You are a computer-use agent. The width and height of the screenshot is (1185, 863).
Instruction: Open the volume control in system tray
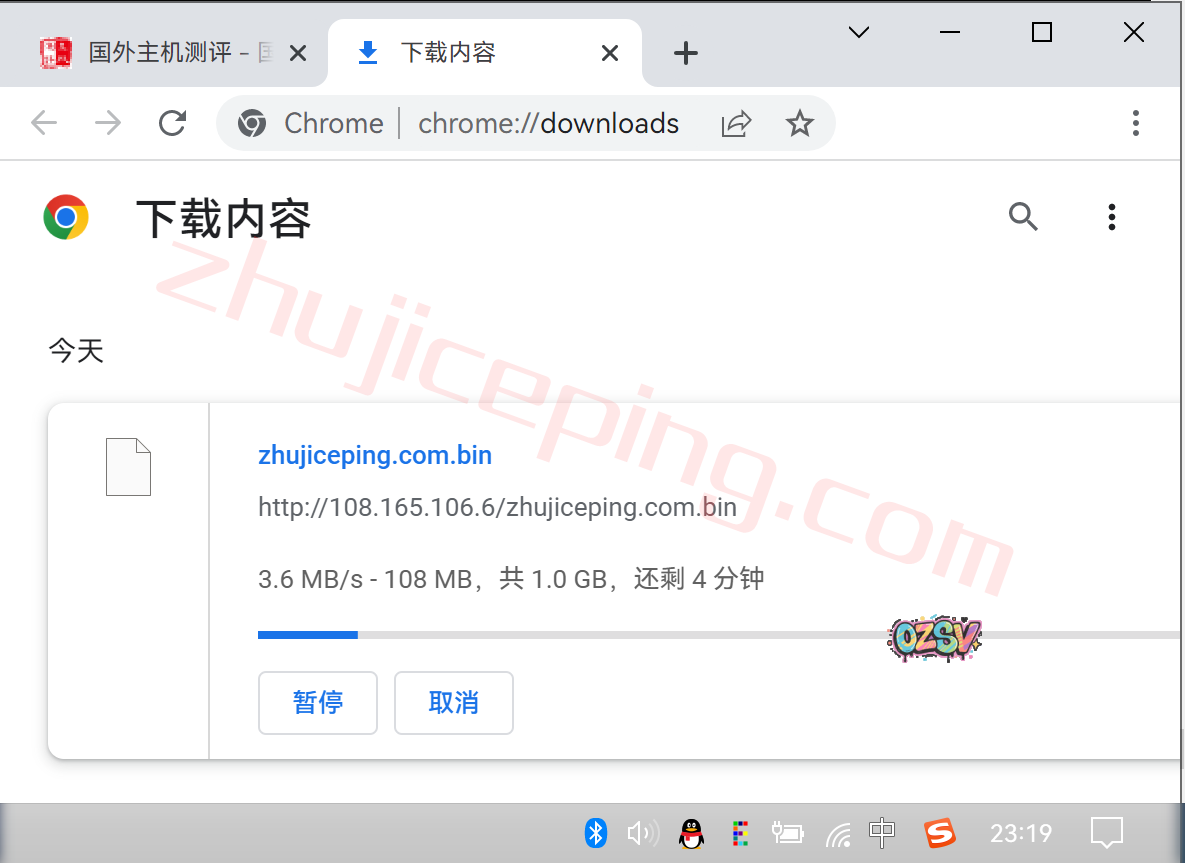[642, 832]
